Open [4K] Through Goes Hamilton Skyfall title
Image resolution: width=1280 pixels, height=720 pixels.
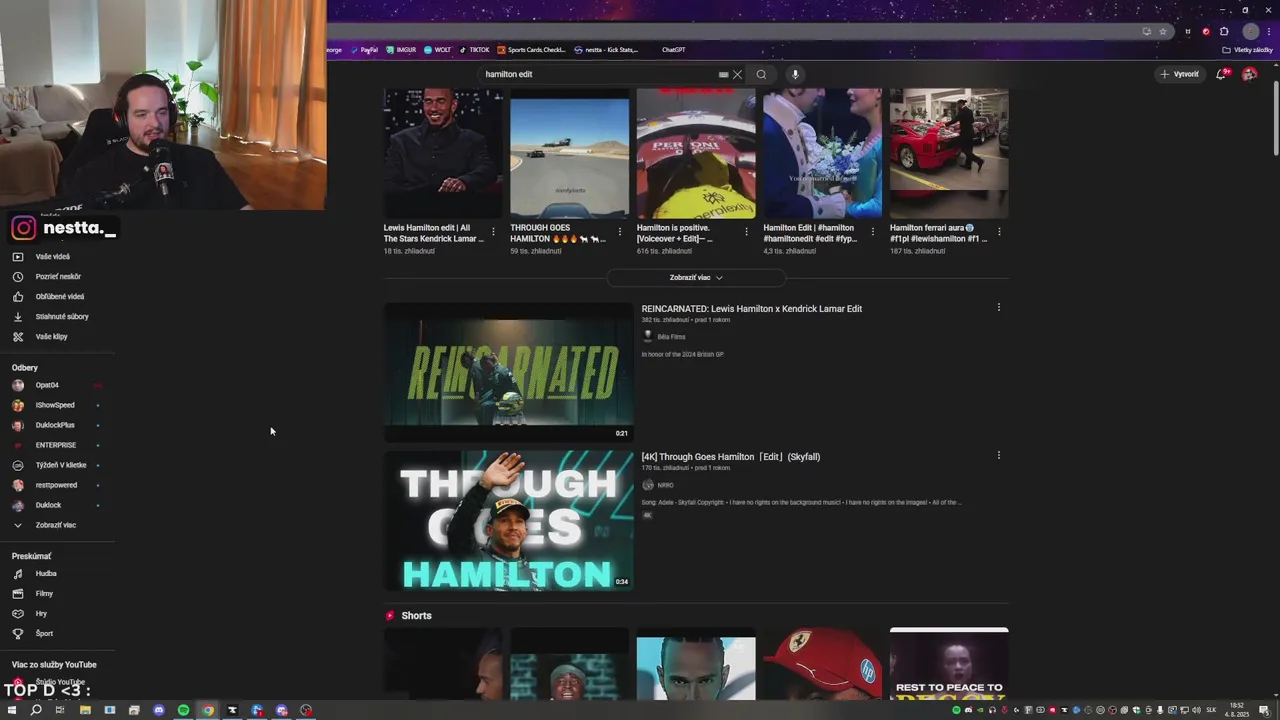click(x=731, y=457)
